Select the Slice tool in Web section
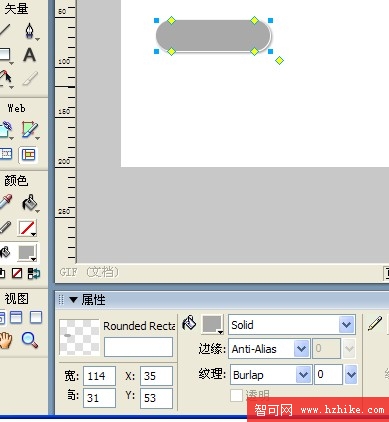Image resolution: width=389 pixels, height=422 pixels. 29,130
